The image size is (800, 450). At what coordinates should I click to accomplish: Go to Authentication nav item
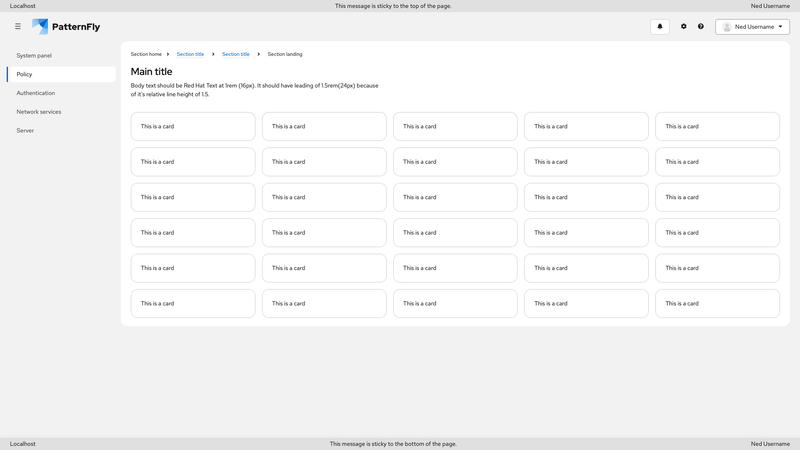tap(36, 93)
